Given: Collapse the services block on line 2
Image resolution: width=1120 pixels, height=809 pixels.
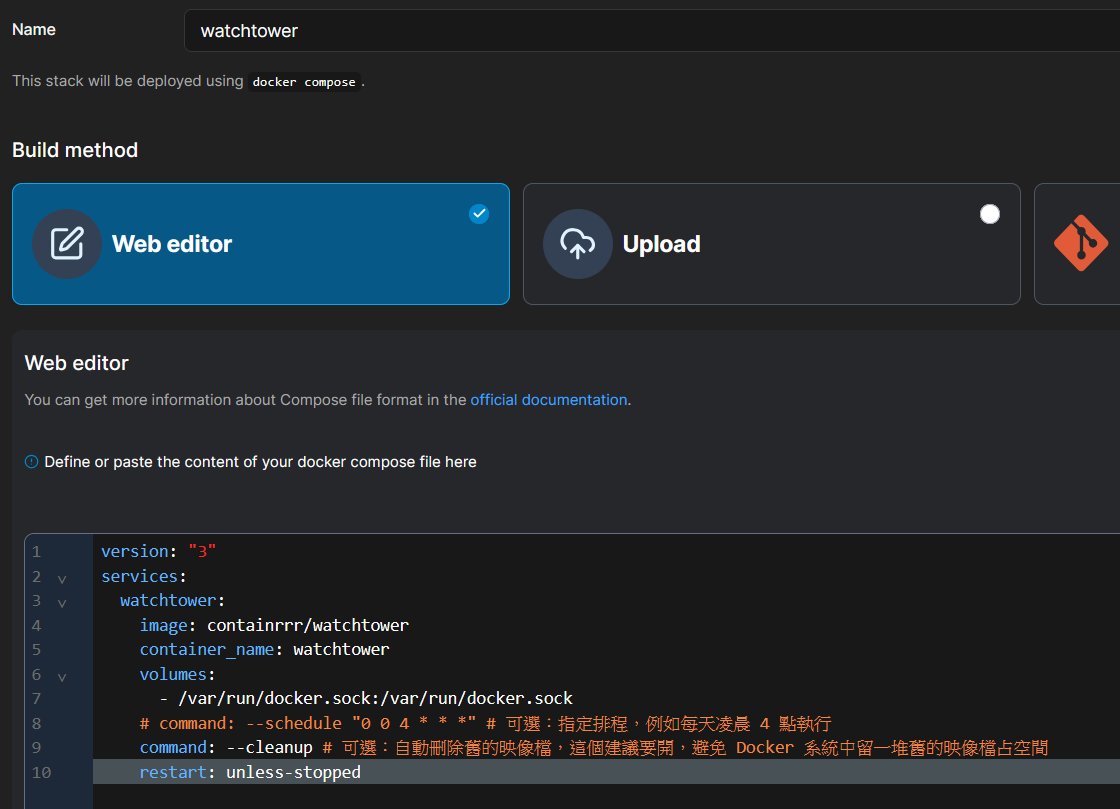Looking at the screenshot, I should click(x=62, y=578).
